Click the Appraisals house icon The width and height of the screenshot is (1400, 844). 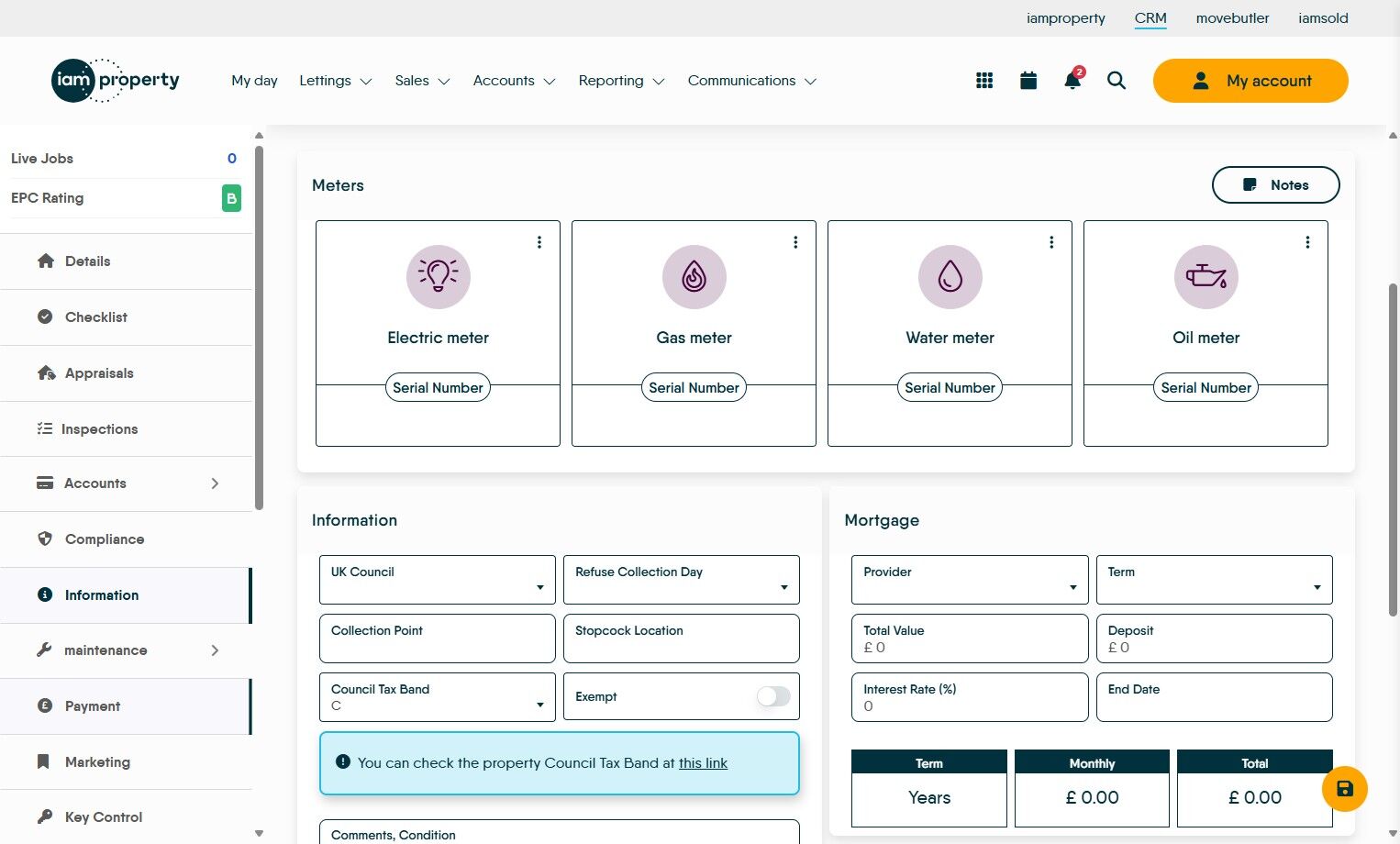[46, 372]
